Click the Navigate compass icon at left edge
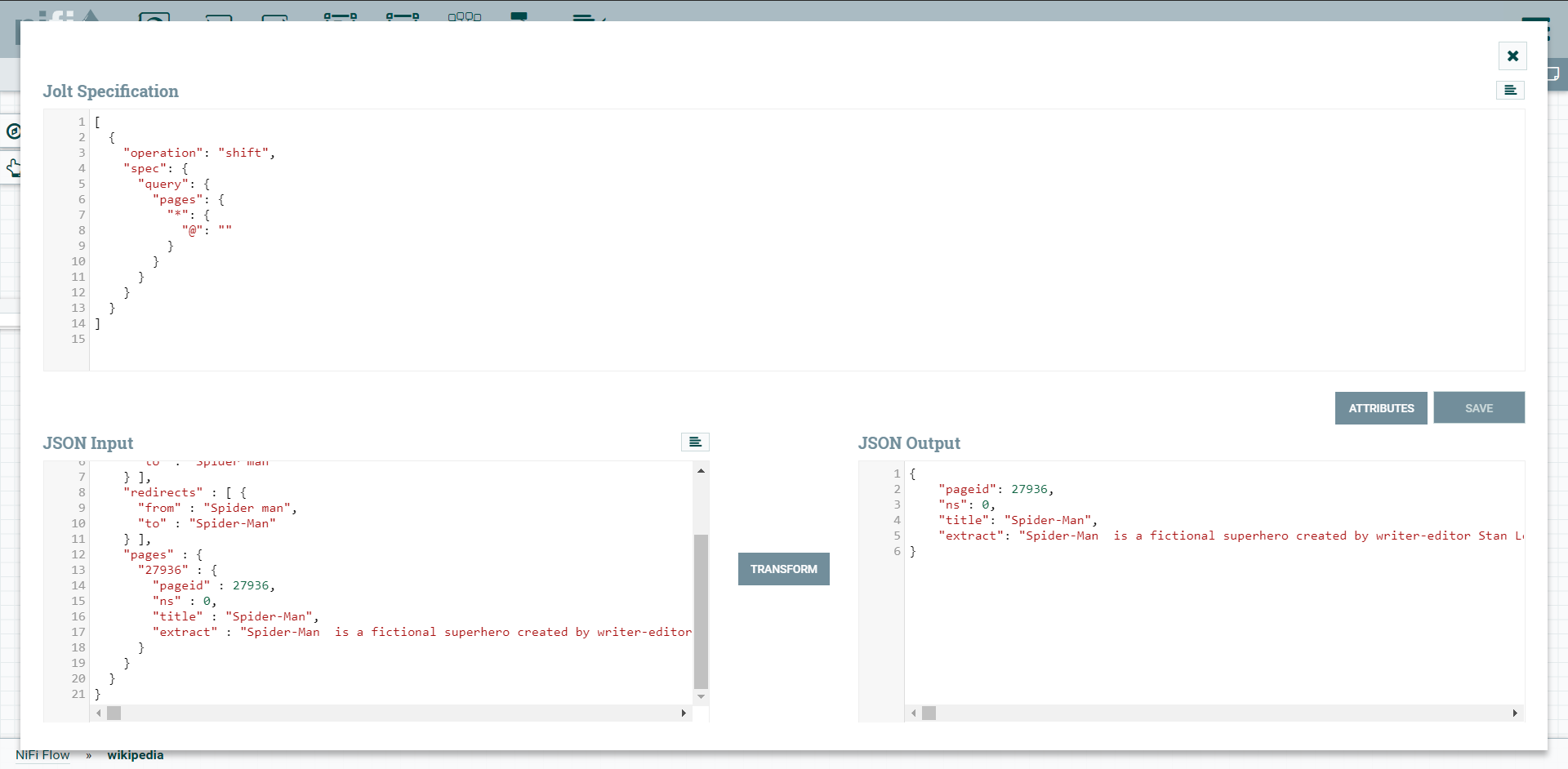The width and height of the screenshot is (1568, 769). point(12,131)
